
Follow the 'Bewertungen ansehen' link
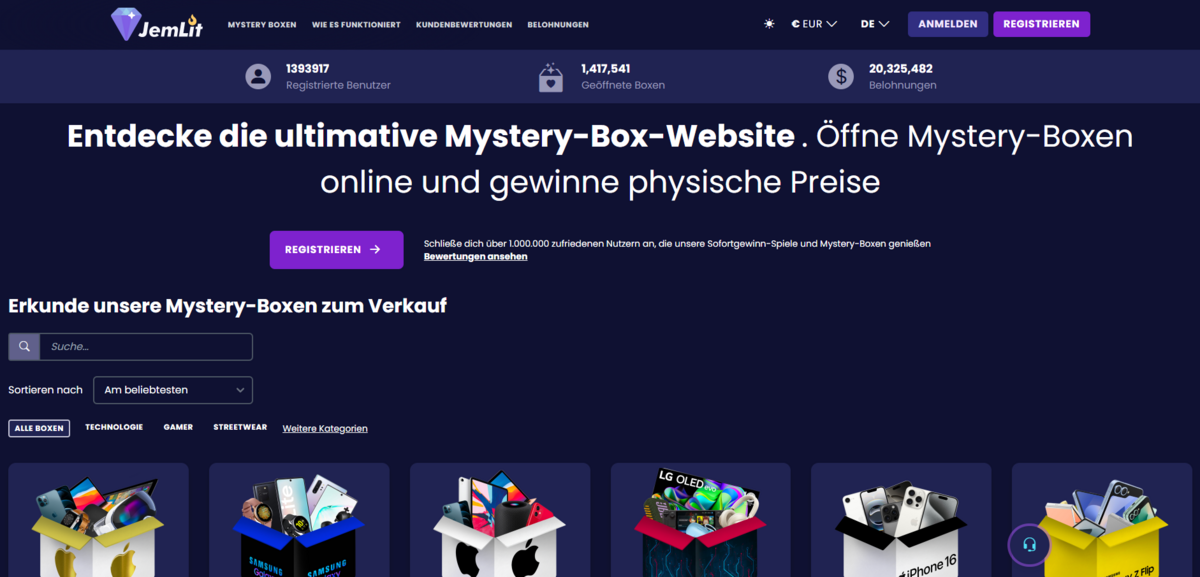(x=475, y=257)
